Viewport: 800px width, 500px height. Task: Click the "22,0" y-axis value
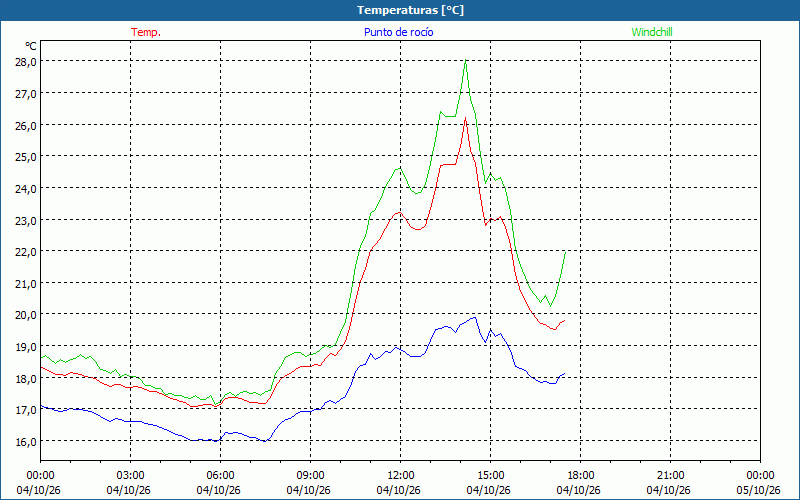pyautogui.click(x=26, y=252)
